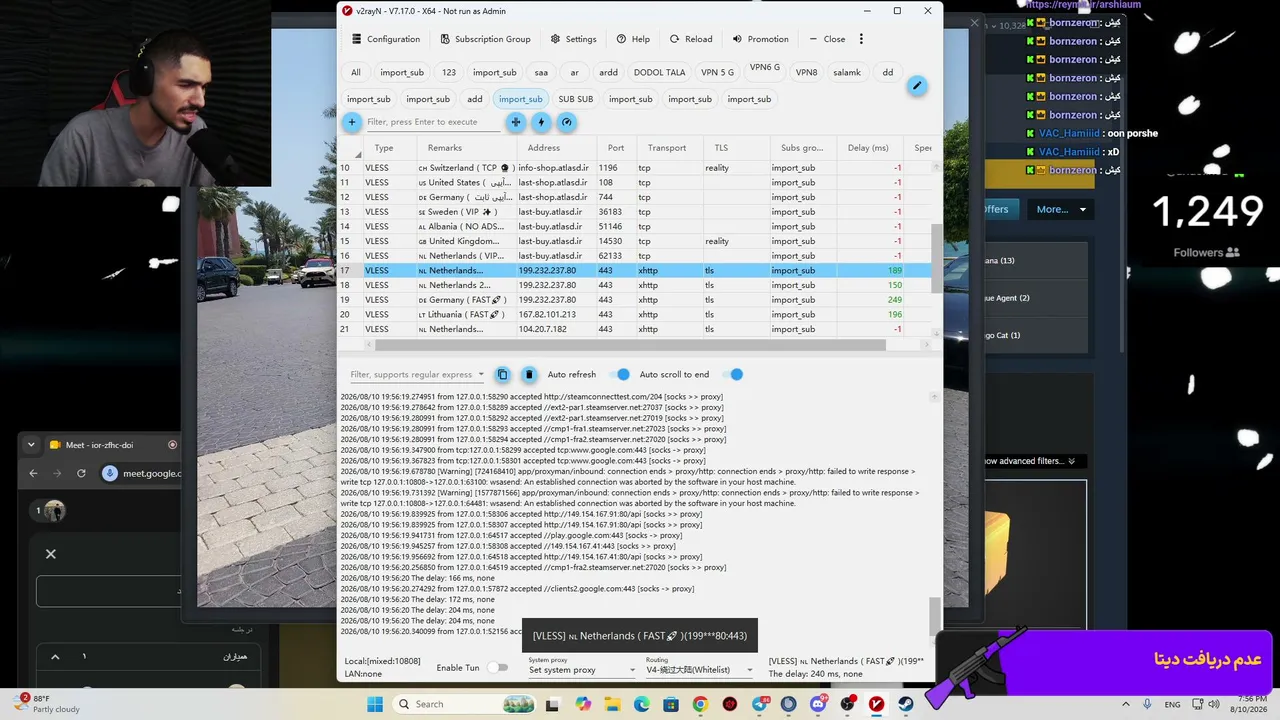Viewport: 1280px width, 720px height.
Task: Click the Google Meet back arrow
Action: pyautogui.click(x=33, y=473)
